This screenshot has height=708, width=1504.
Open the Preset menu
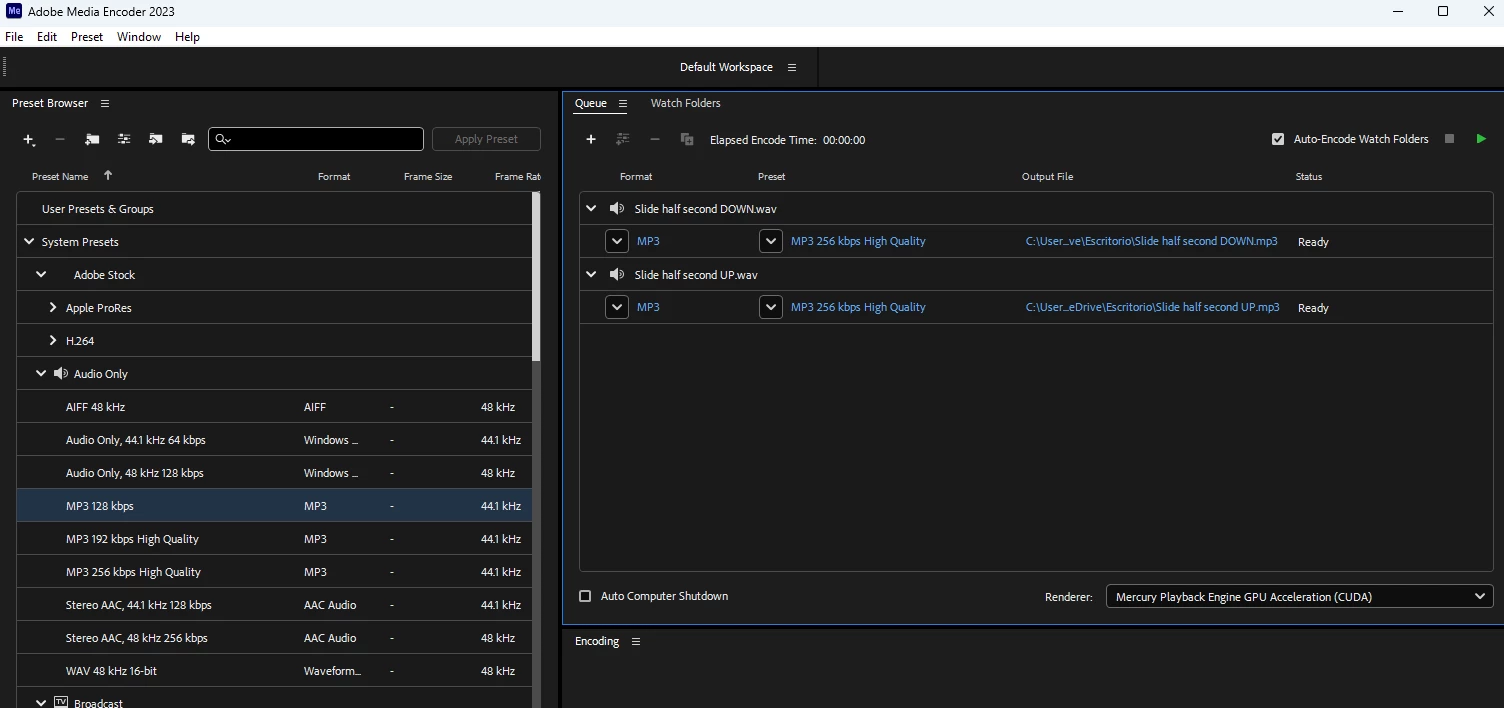click(87, 37)
